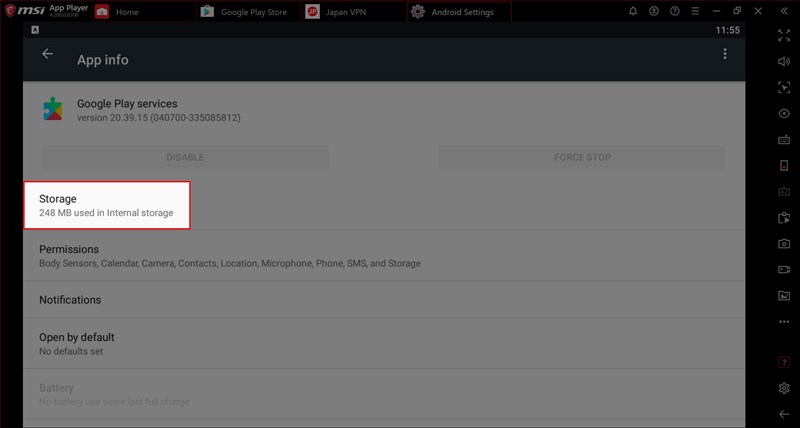This screenshot has width=800, height=428.
Task: Open more options three dots in sidebar
Action: click(784, 322)
